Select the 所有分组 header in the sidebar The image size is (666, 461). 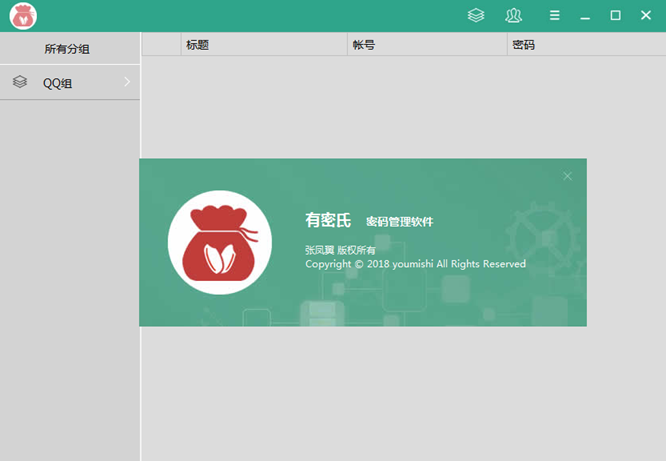(67, 49)
